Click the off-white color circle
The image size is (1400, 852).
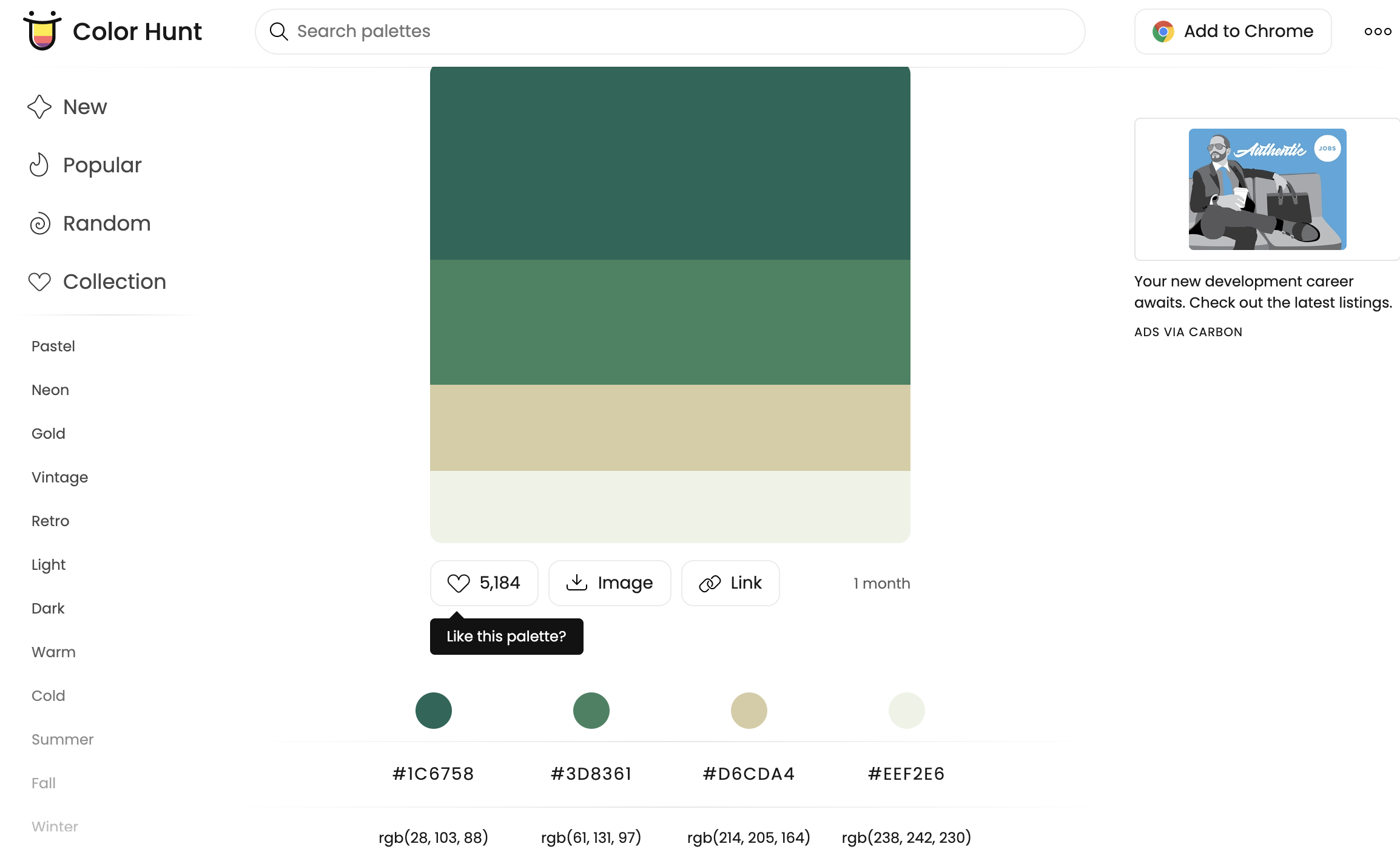point(907,711)
